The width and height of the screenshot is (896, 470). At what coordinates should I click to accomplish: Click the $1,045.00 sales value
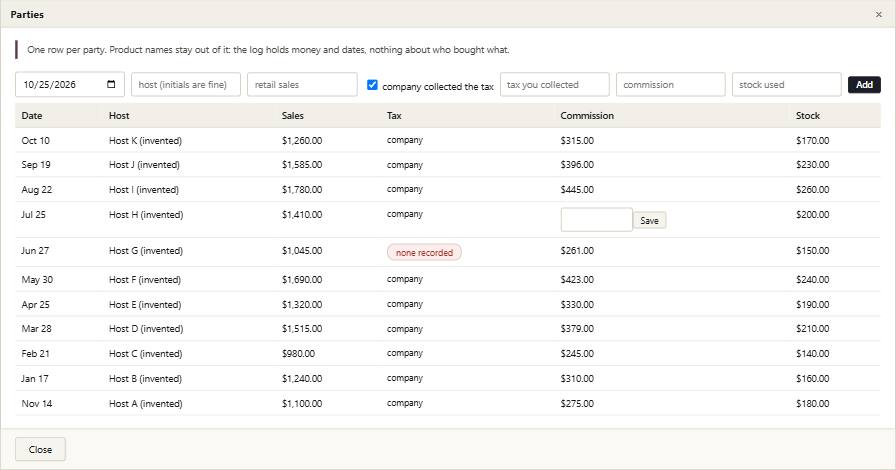[302, 251]
